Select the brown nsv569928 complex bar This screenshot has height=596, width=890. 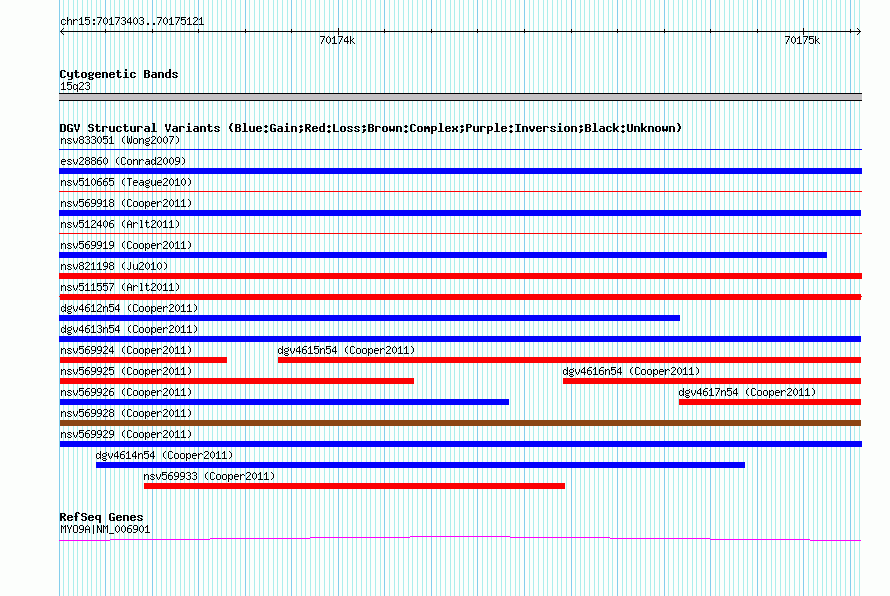[x=460, y=423]
